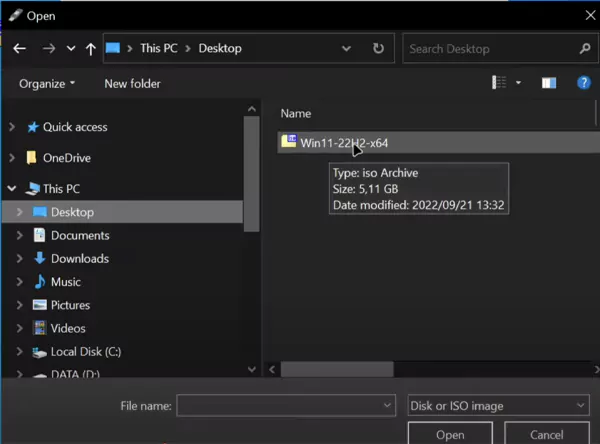Expand the Music tree node
This screenshot has width=600, height=444.
(x=20, y=282)
